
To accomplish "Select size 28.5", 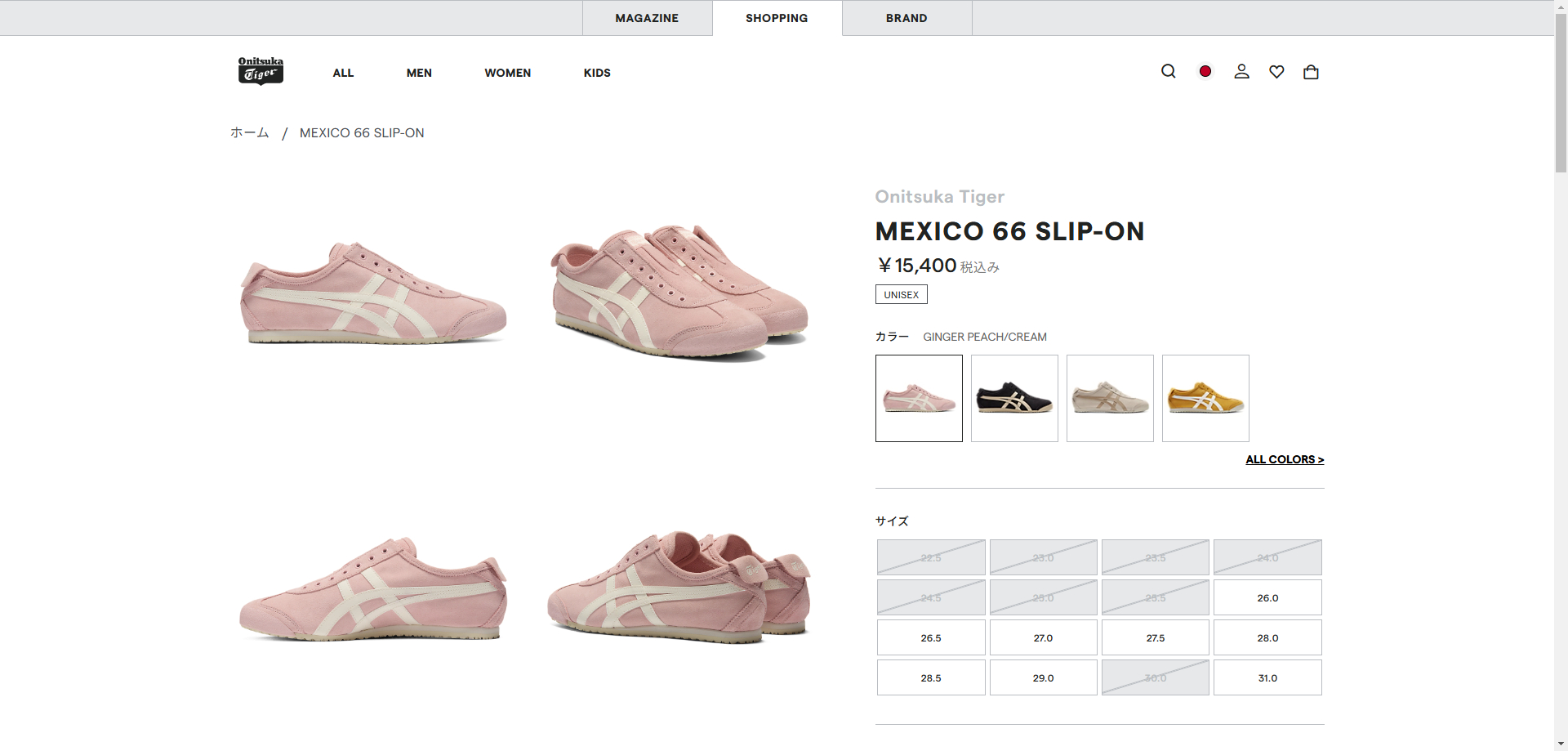I will pos(931,677).
